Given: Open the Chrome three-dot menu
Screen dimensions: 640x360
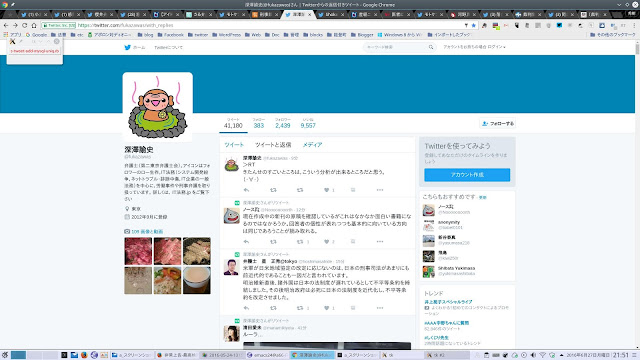Looking at the screenshot, I should (x=633, y=25).
